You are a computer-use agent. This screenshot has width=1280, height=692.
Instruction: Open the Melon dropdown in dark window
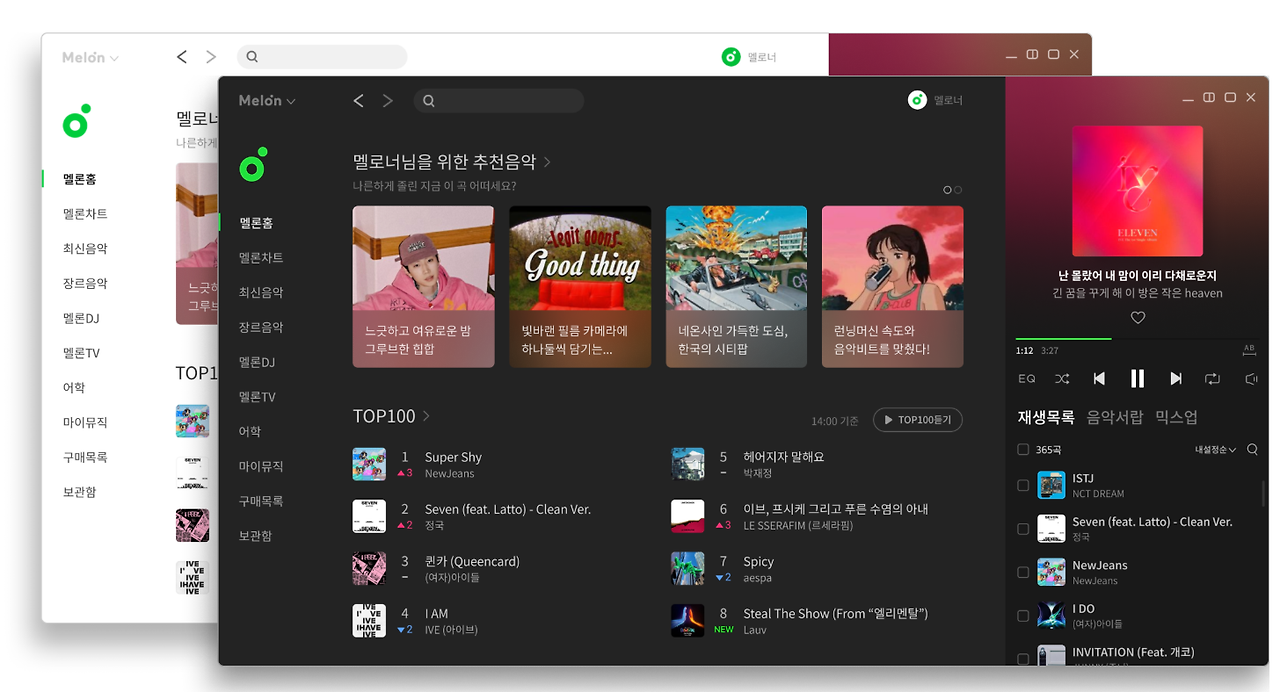click(x=267, y=101)
